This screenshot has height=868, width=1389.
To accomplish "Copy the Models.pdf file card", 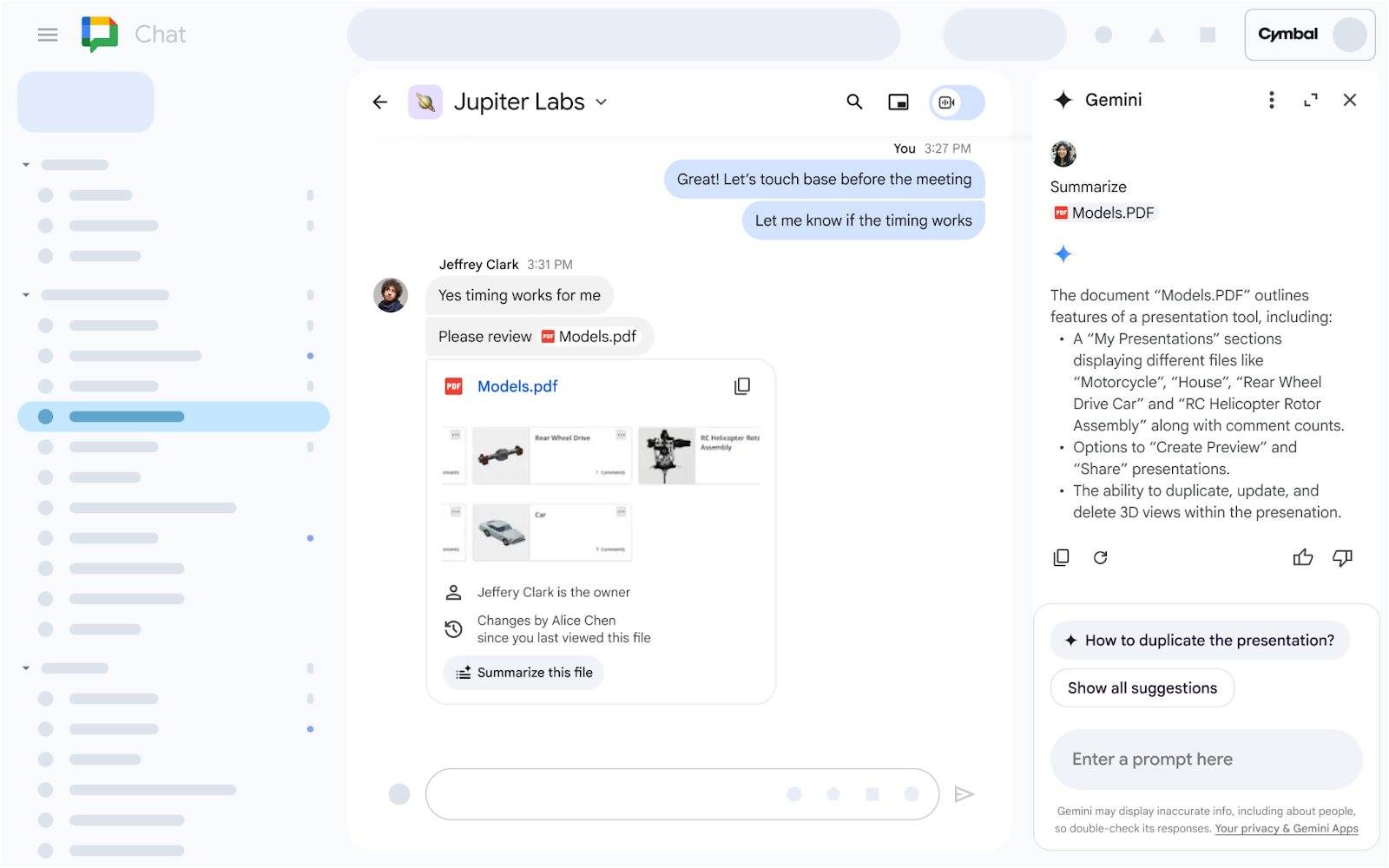I will point(742,385).
